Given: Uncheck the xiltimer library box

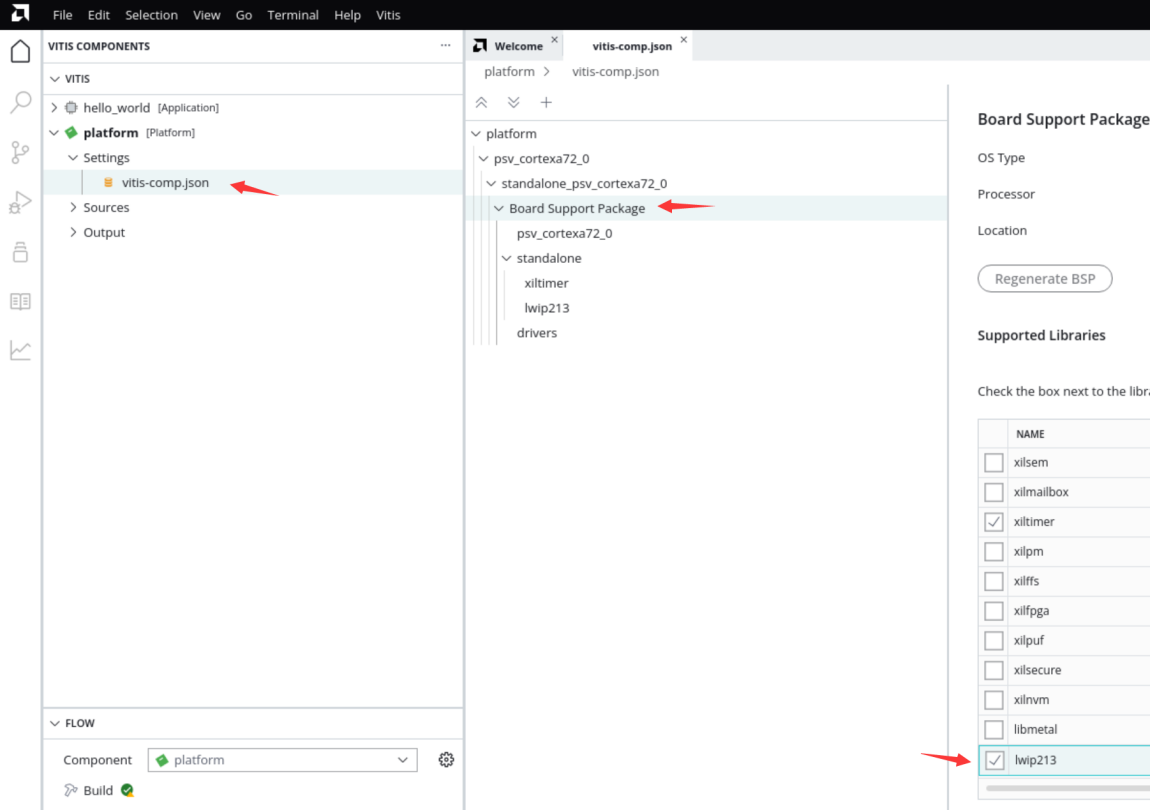Looking at the screenshot, I should (994, 522).
